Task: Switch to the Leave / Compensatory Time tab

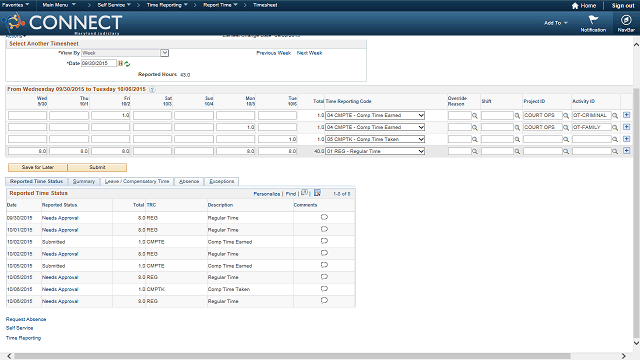Action: (x=137, y=181)
